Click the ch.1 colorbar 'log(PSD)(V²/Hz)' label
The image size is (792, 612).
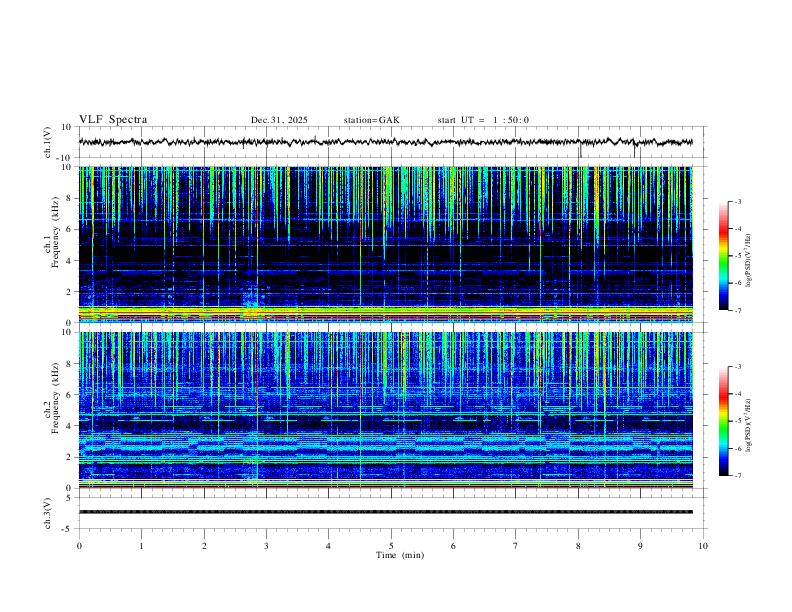[749, 260]
